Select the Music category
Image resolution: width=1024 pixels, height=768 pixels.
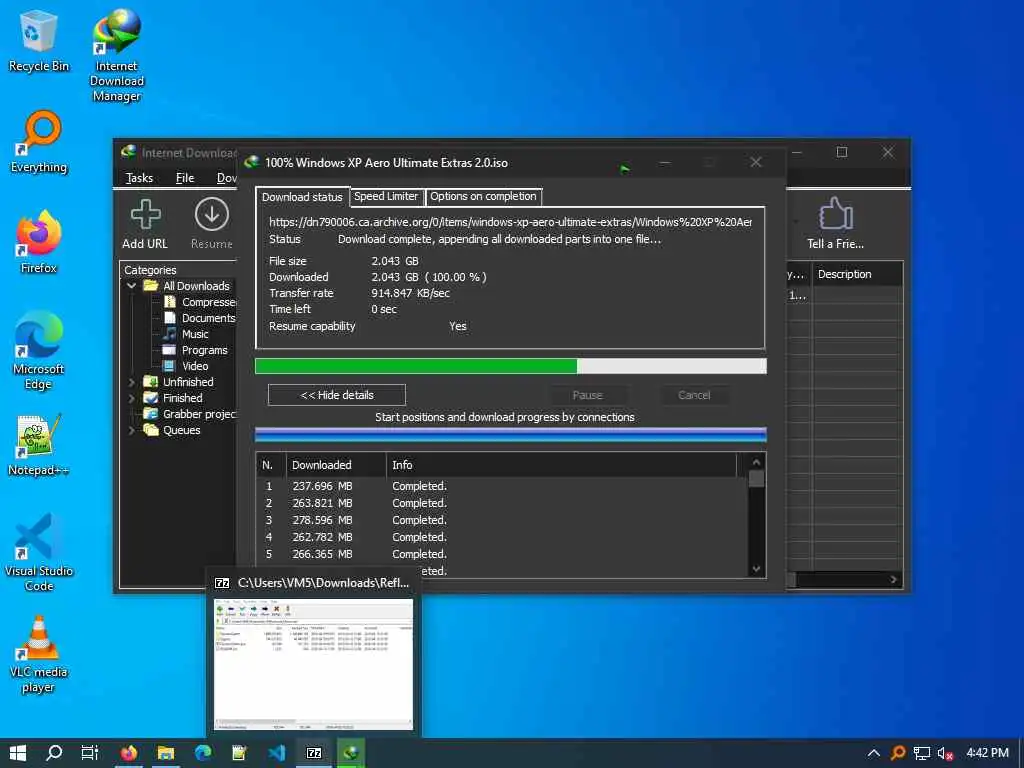coord(186,334)
